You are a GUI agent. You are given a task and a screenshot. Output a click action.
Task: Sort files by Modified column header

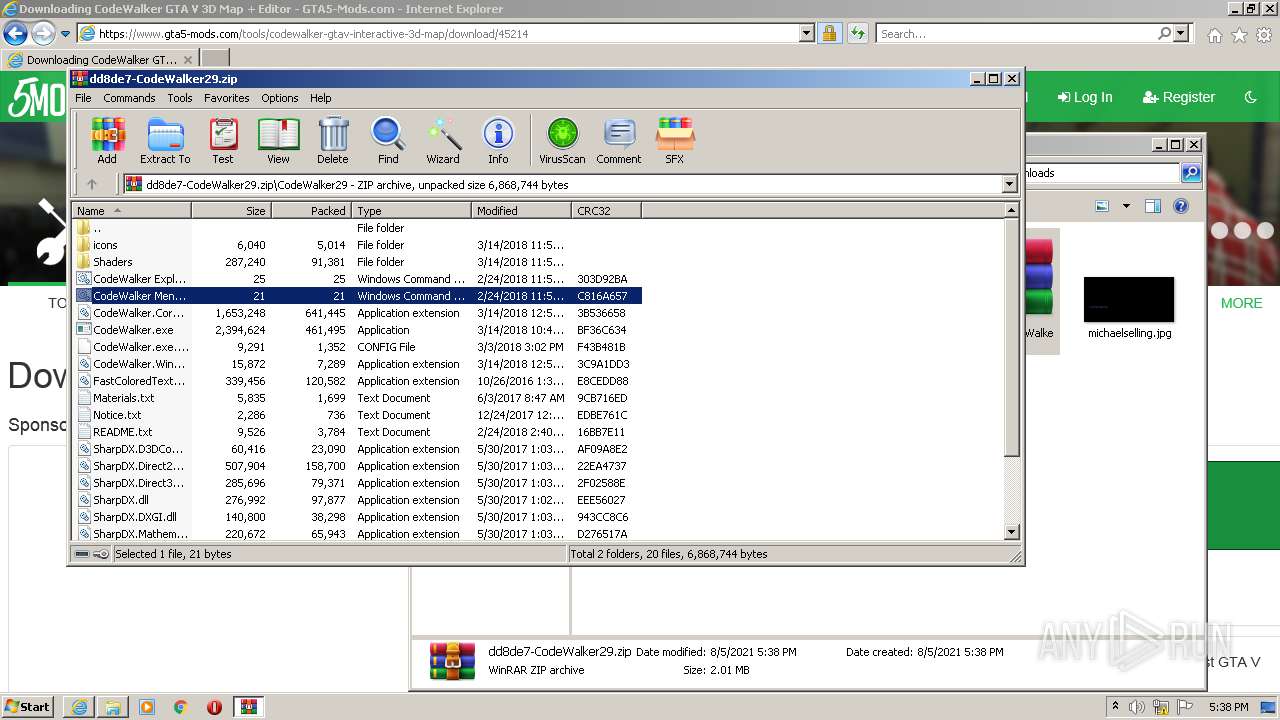521,210
